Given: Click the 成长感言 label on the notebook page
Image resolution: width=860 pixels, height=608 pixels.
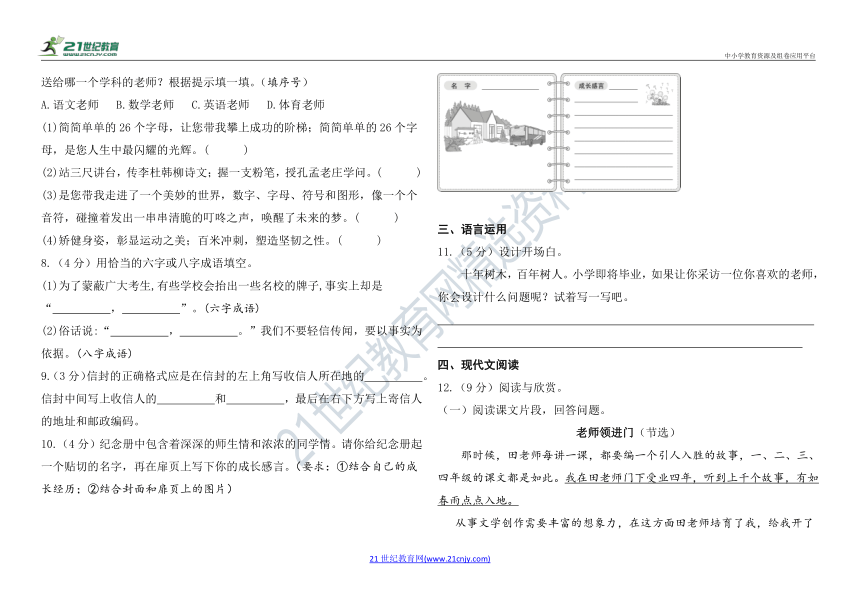Looking at the screenshot, I should 591,86.
